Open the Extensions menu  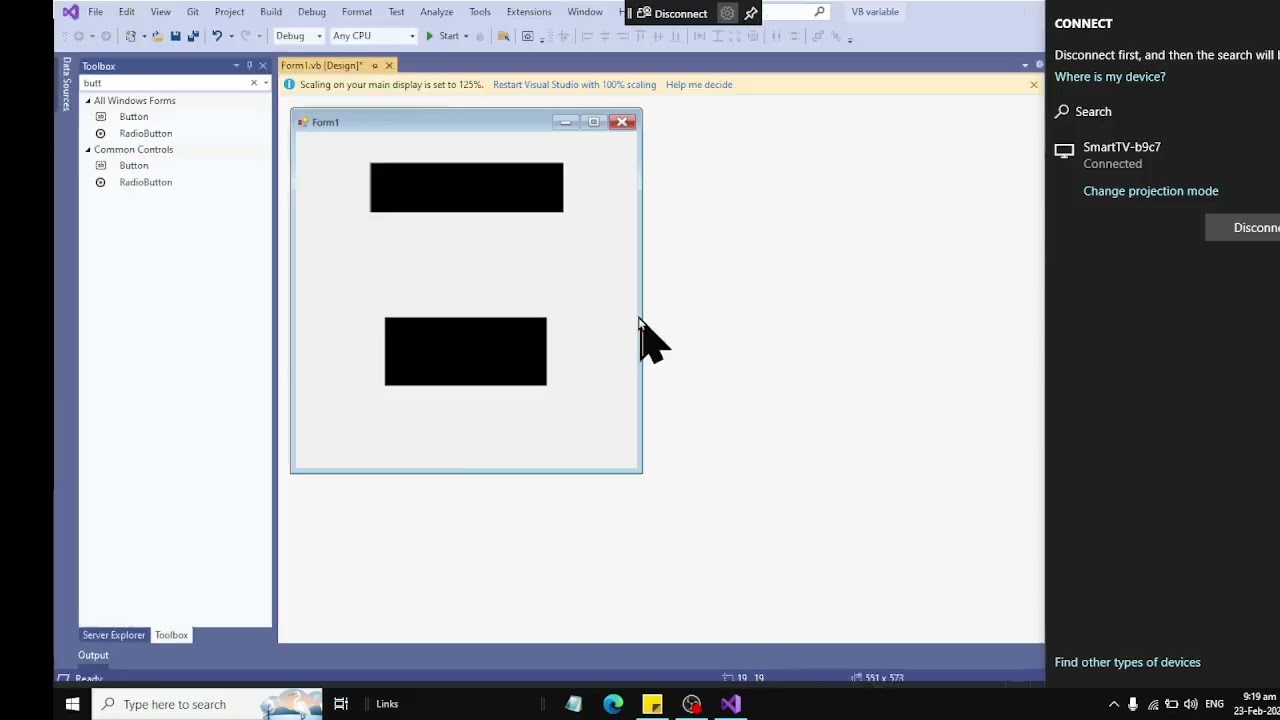click(x=529, y=12)
